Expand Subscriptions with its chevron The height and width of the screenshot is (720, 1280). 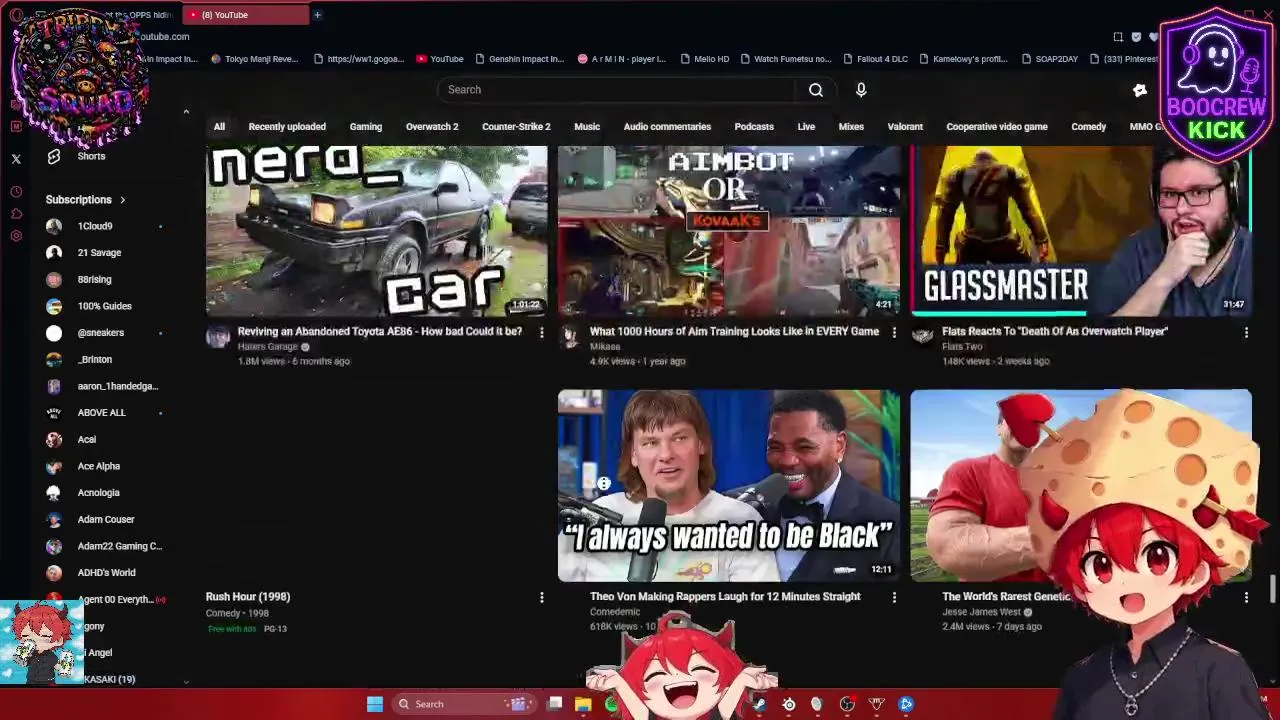point(122,200)
